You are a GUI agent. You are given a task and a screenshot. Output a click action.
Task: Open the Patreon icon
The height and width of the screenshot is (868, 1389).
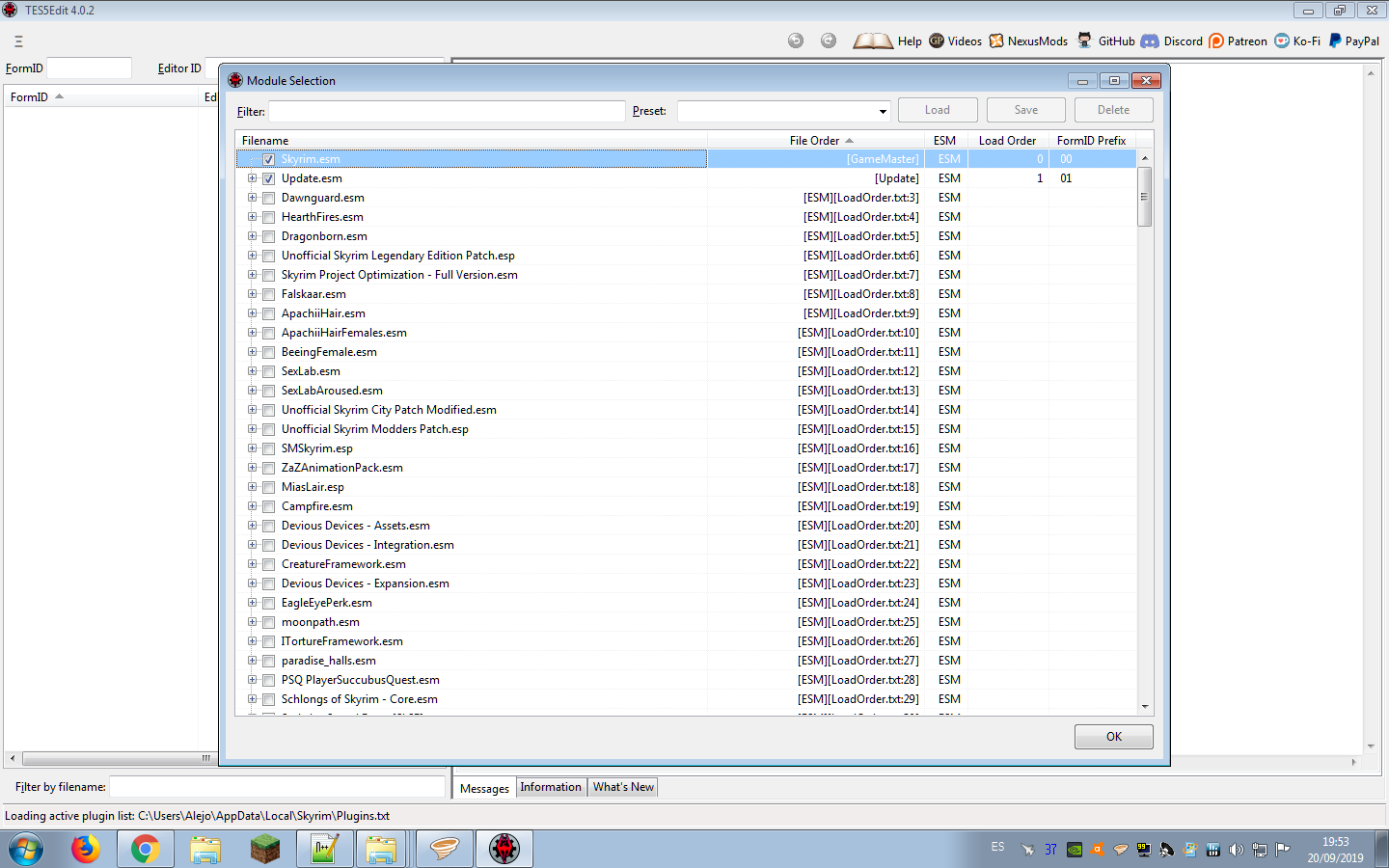1216,41
